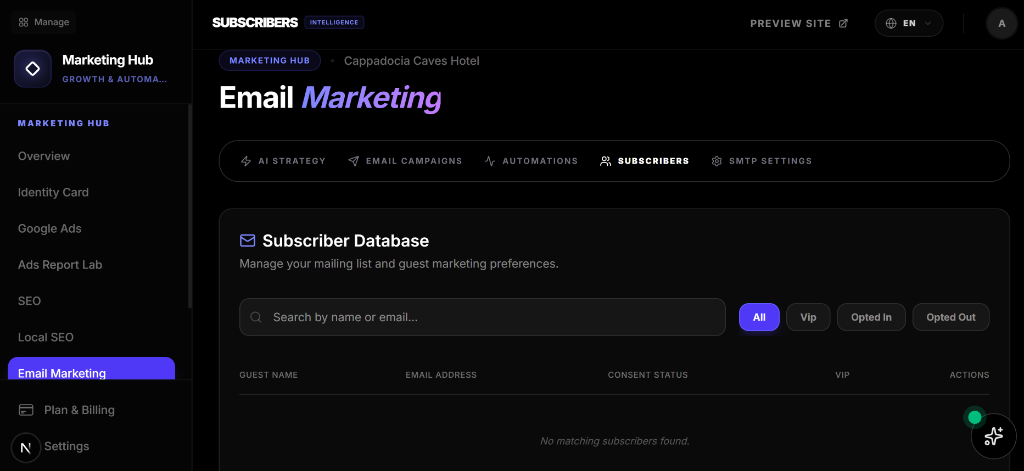The width and height of the screenshot is (1024, 471).
Task: Click the paper plane Email Campaigns icon
Action: point(354,161)
